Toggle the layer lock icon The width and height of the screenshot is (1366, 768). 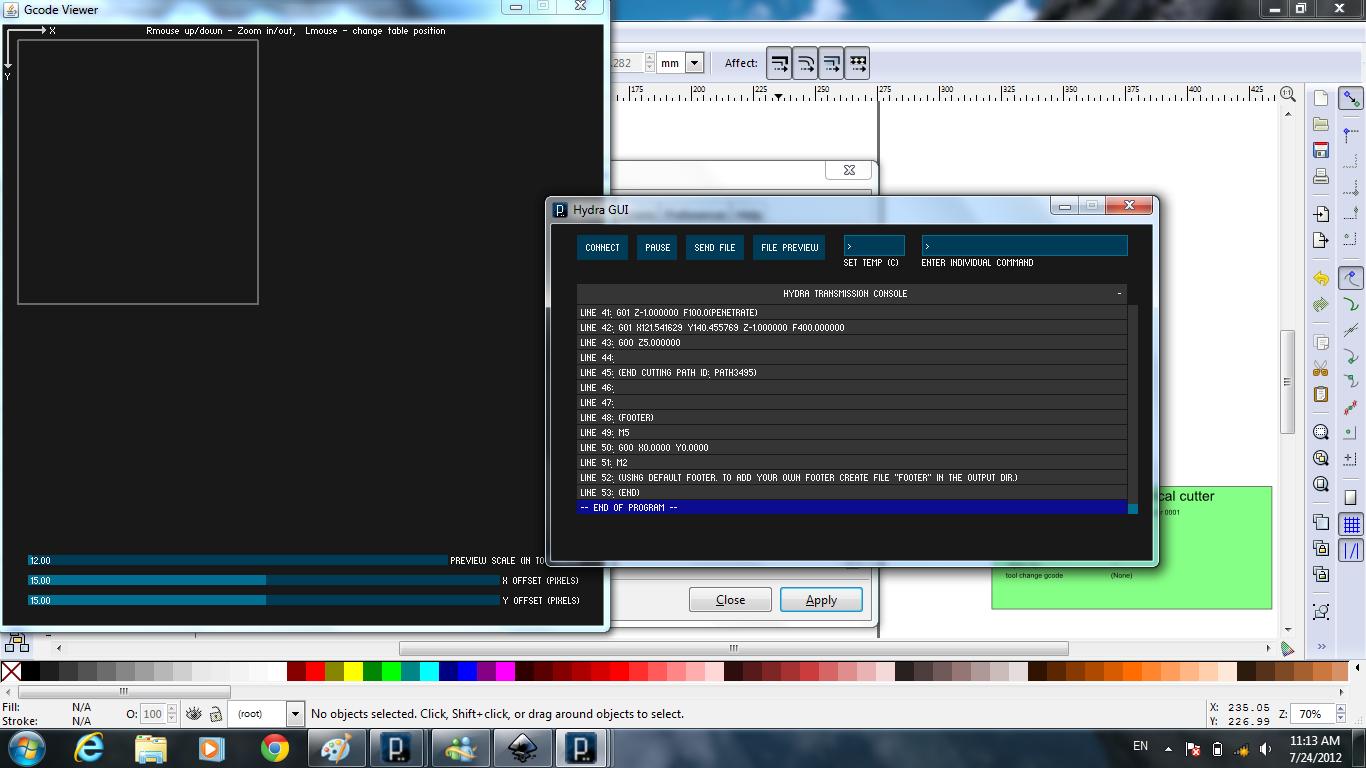coord(216,714)
